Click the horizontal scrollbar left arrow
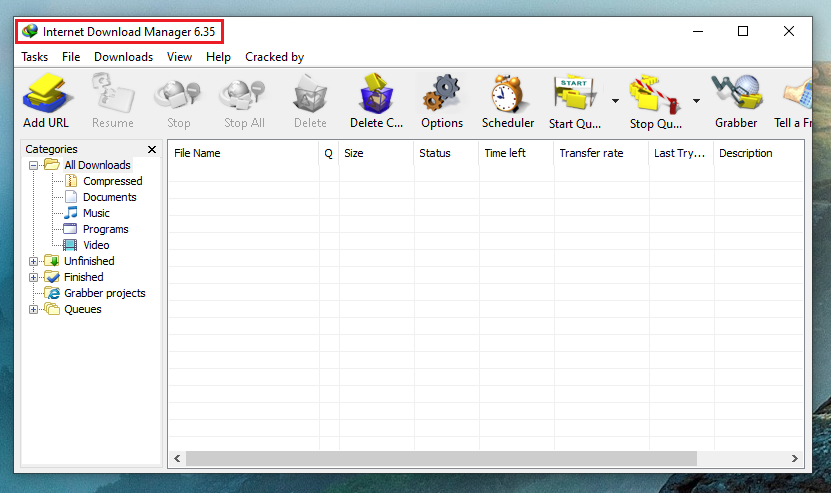 [x=178, y=459]
